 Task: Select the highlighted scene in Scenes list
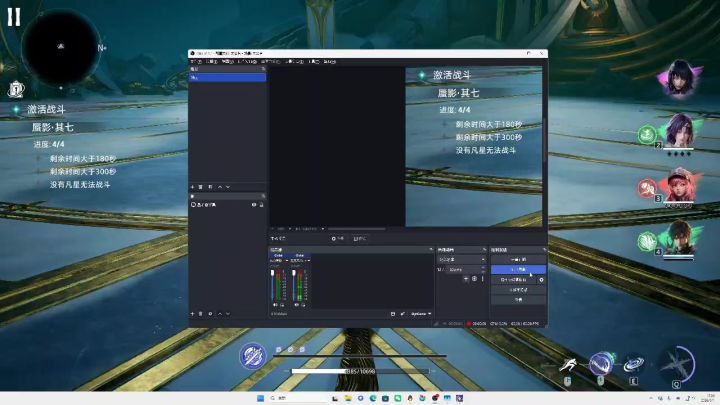(227, 78)
